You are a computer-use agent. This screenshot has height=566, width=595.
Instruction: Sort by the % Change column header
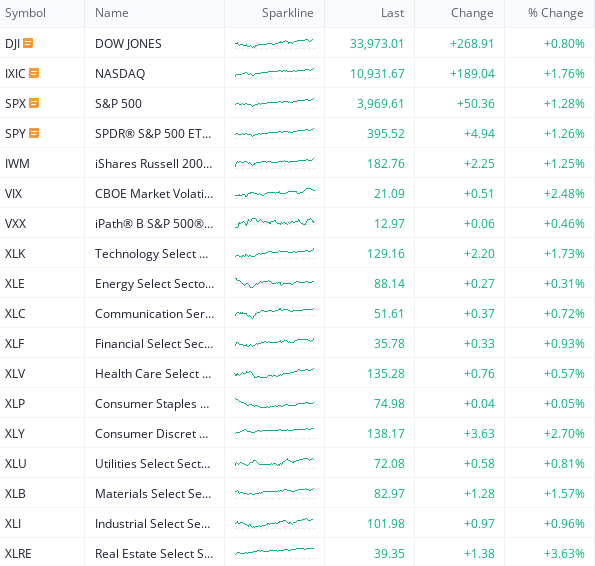tap(556, 13)
